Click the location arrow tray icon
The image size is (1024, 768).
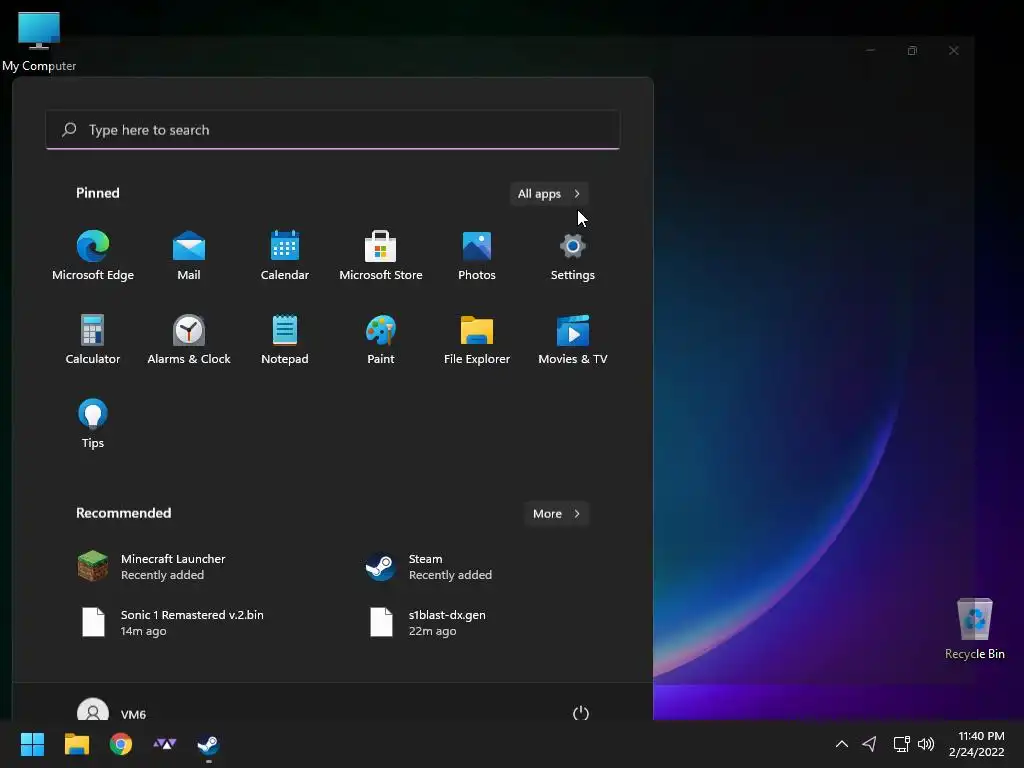[869, 744]
